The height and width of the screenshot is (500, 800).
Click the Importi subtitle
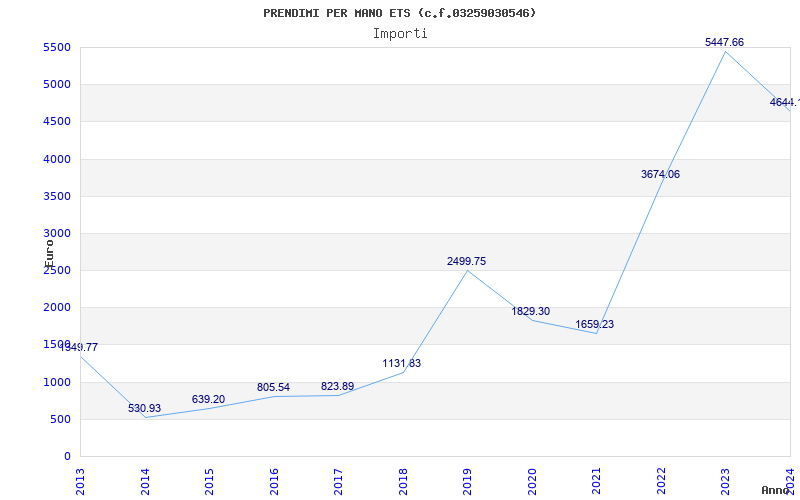click(x=400, y=34)
